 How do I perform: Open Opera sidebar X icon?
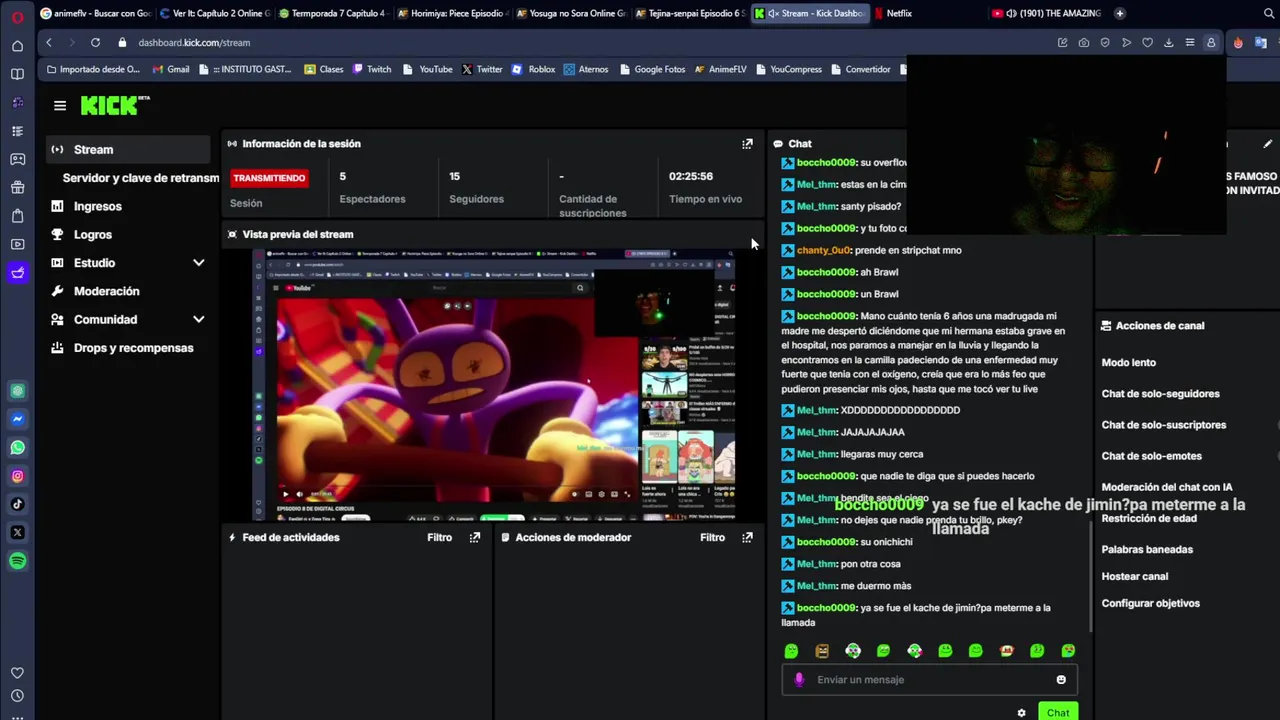point(17,533)
